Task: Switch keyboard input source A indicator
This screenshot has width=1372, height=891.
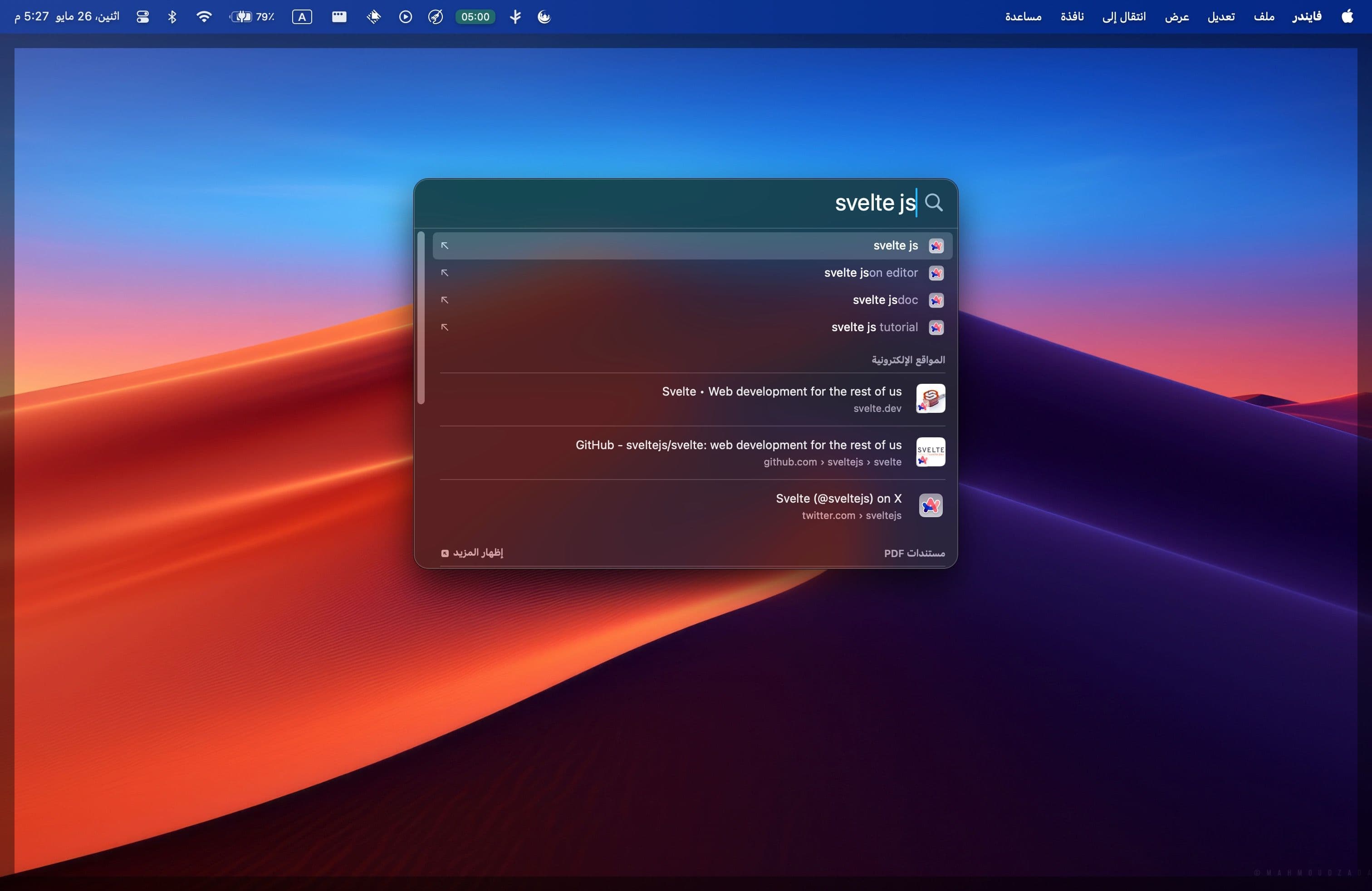Action: click(302, 17)
